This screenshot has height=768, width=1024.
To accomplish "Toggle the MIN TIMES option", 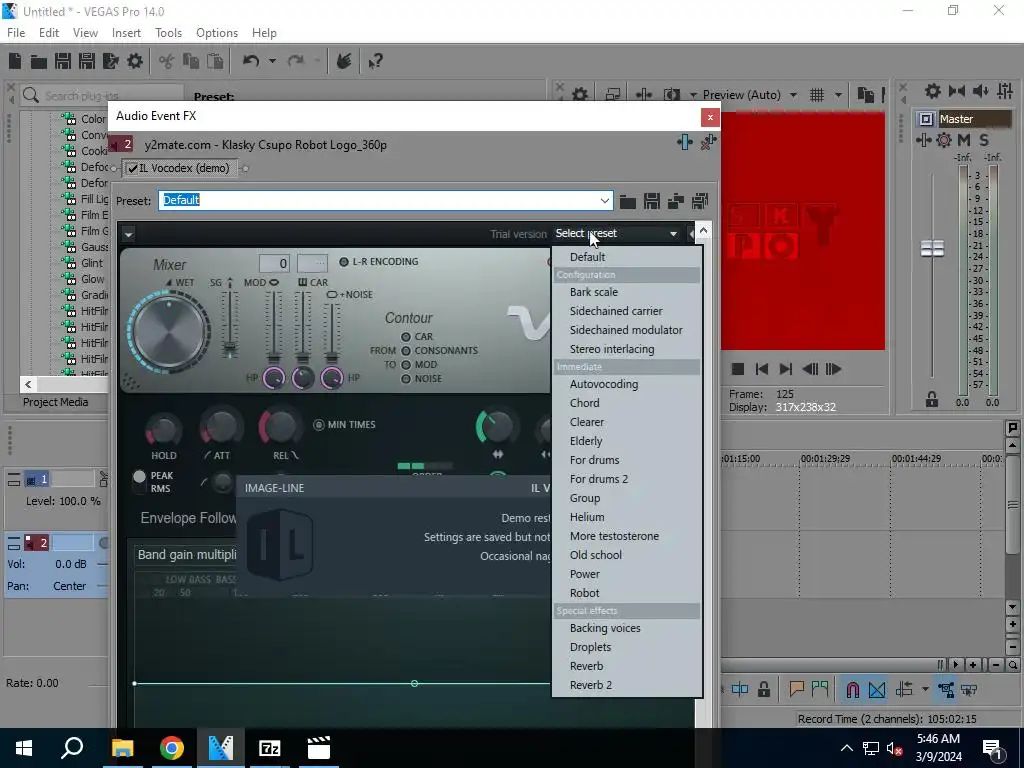I will pyautogui.click(x=319, y=425).
